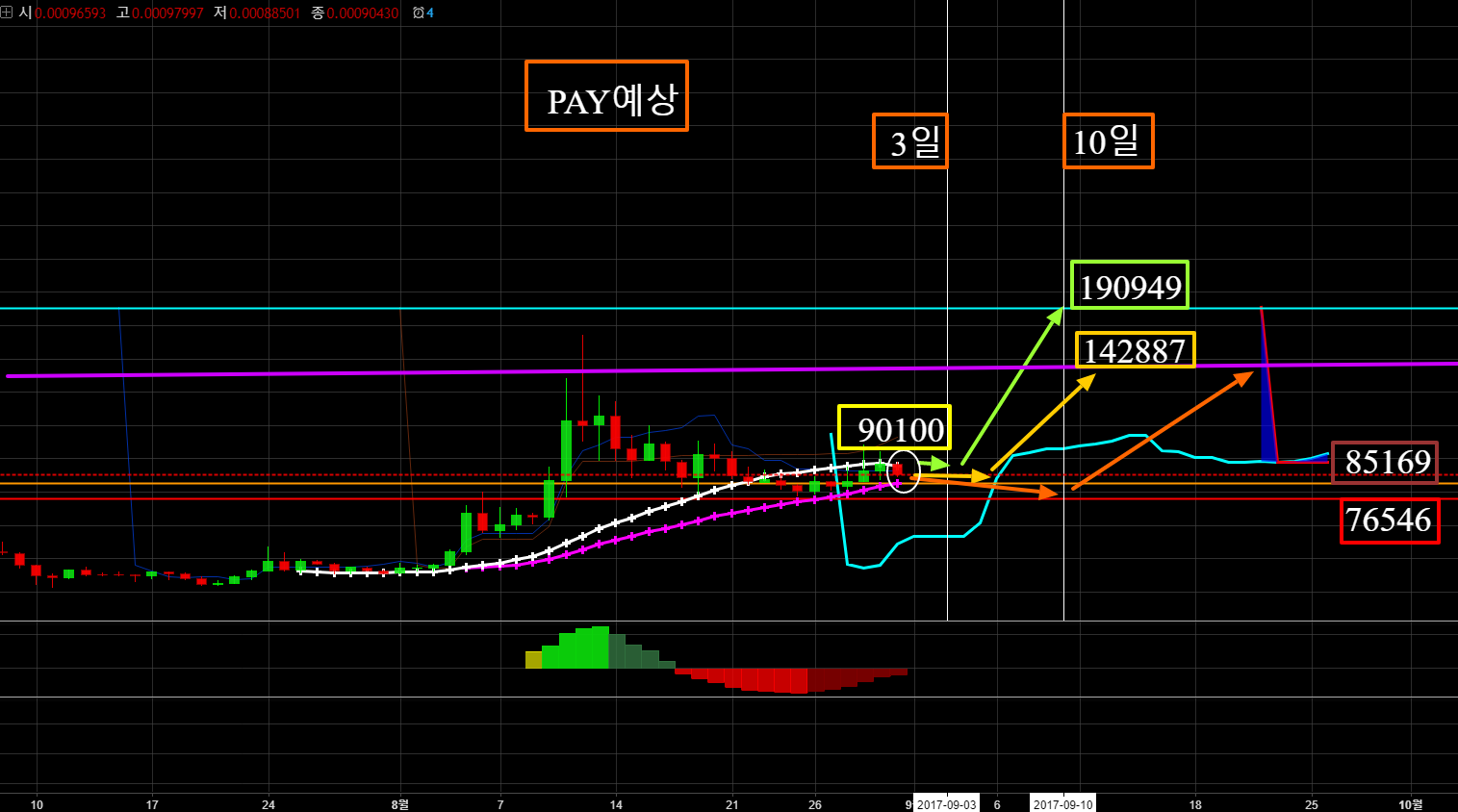Click the 2017-09-10 date label on time axis
Screen dimensions: 1458x812
click(1062, 804)
